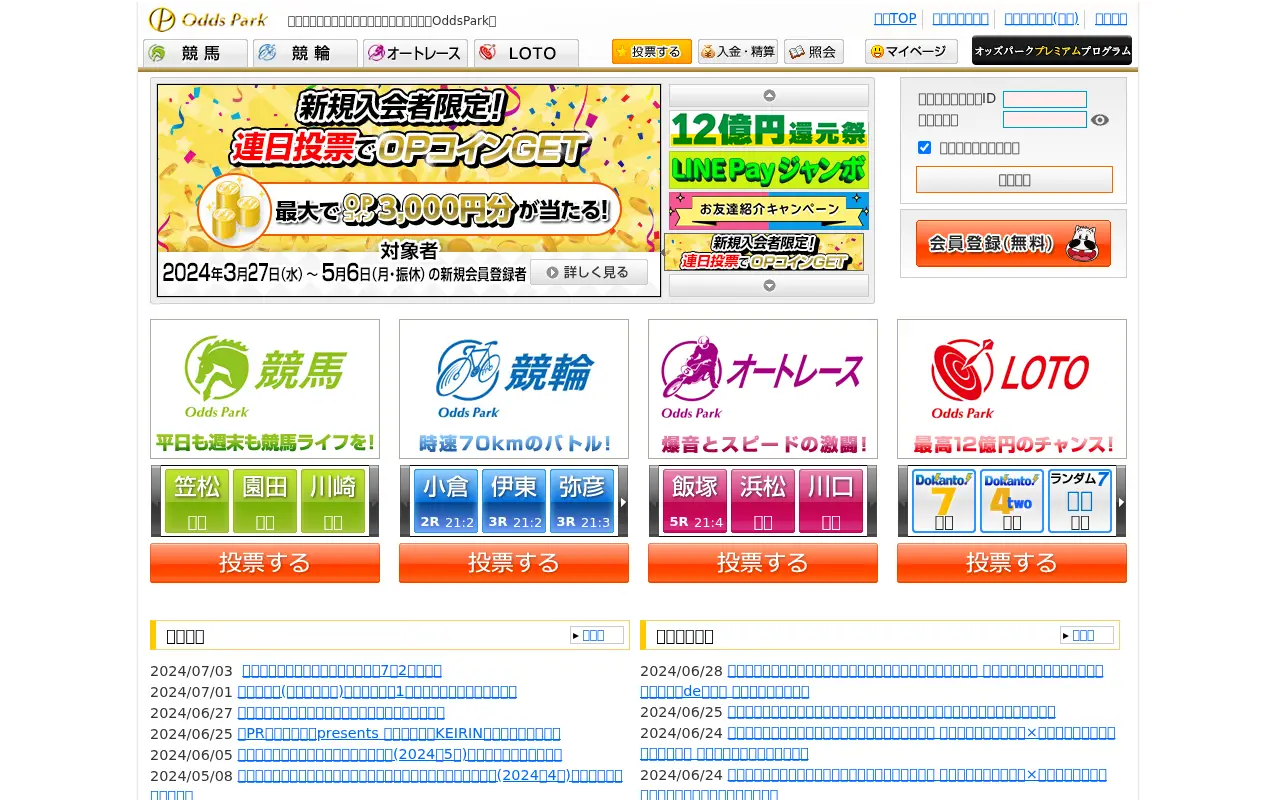Viewport: 1280px width, 800px height.
Task: Open the 競馬 horse racing tab
Action: 195,53
